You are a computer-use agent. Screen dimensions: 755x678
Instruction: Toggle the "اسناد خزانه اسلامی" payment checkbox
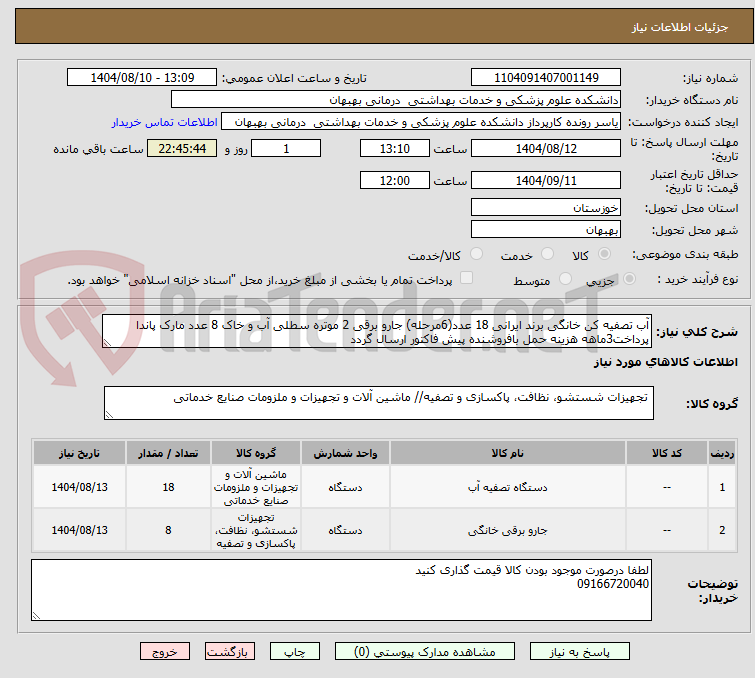click(466, 280)
